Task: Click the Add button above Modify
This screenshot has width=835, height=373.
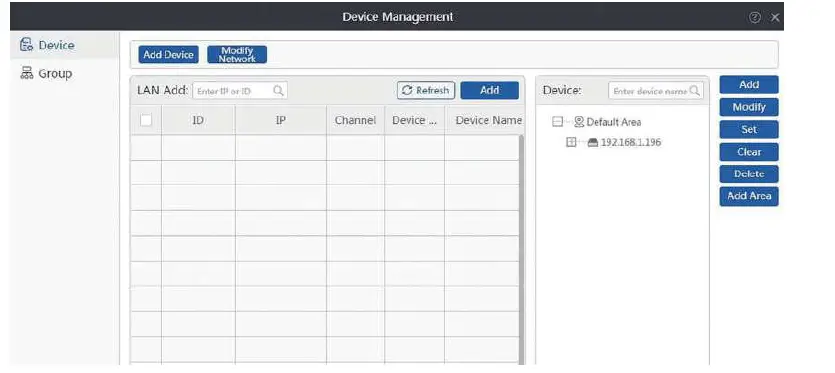Action: [x=749, y=85]
